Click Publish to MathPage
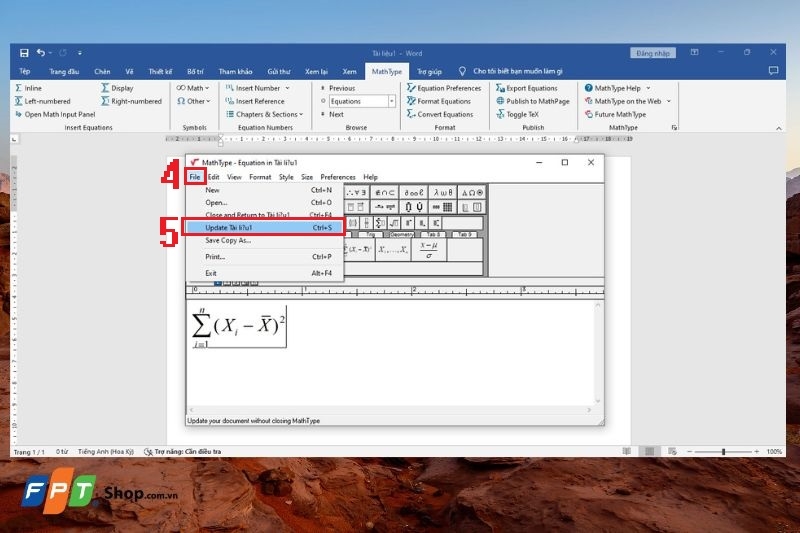 533,101
